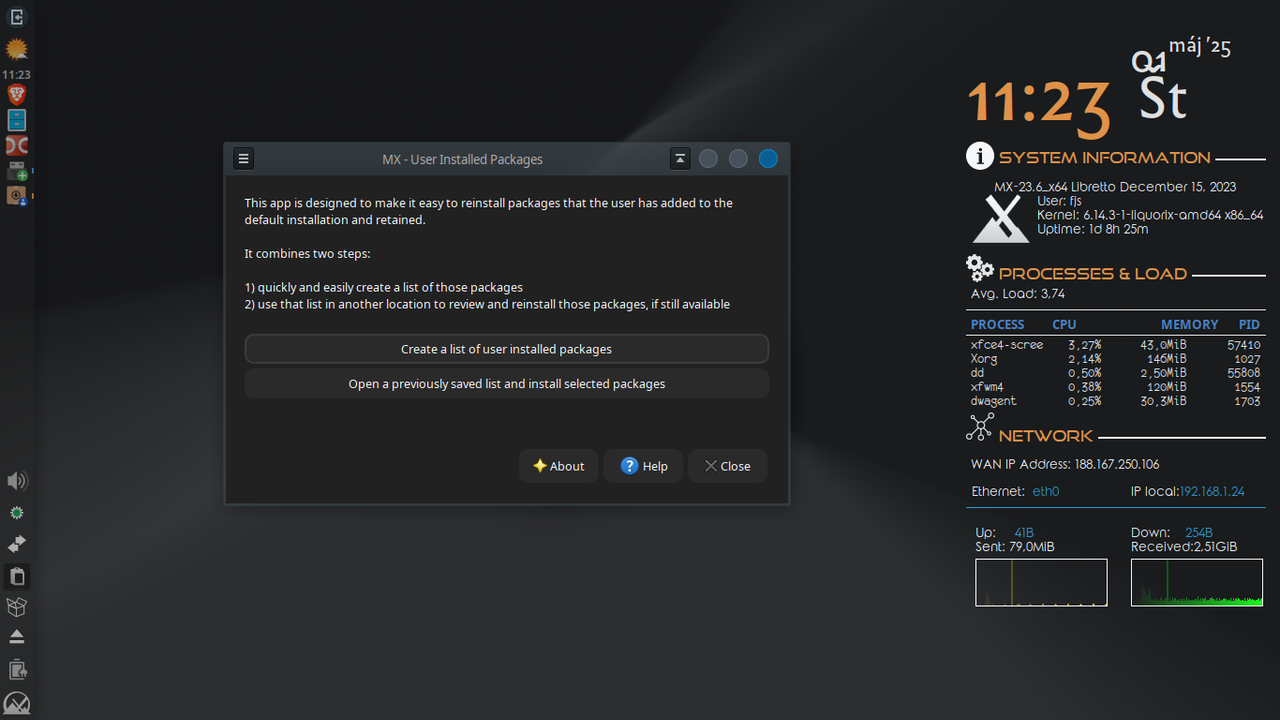The image size is (1280, 720).
Task: Click the download traffic graph
Action: (x=1197, y=583)
